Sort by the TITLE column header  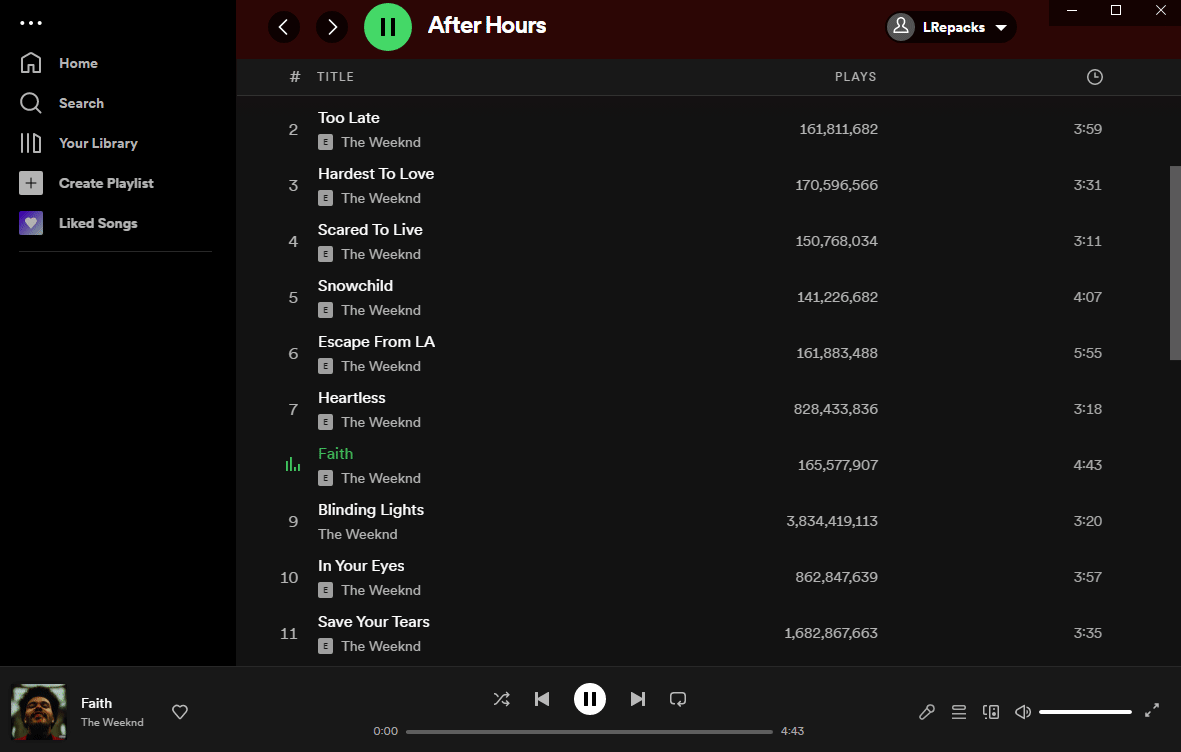point(335,77)
